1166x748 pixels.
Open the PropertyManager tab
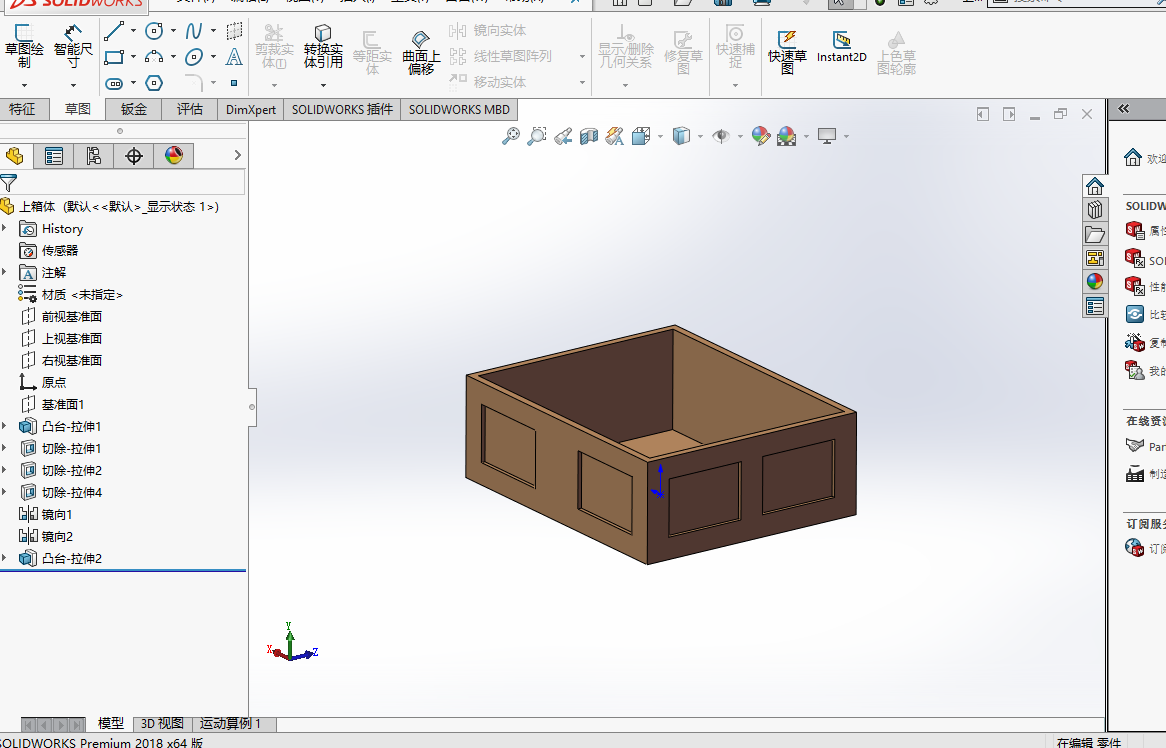[54, 155]
